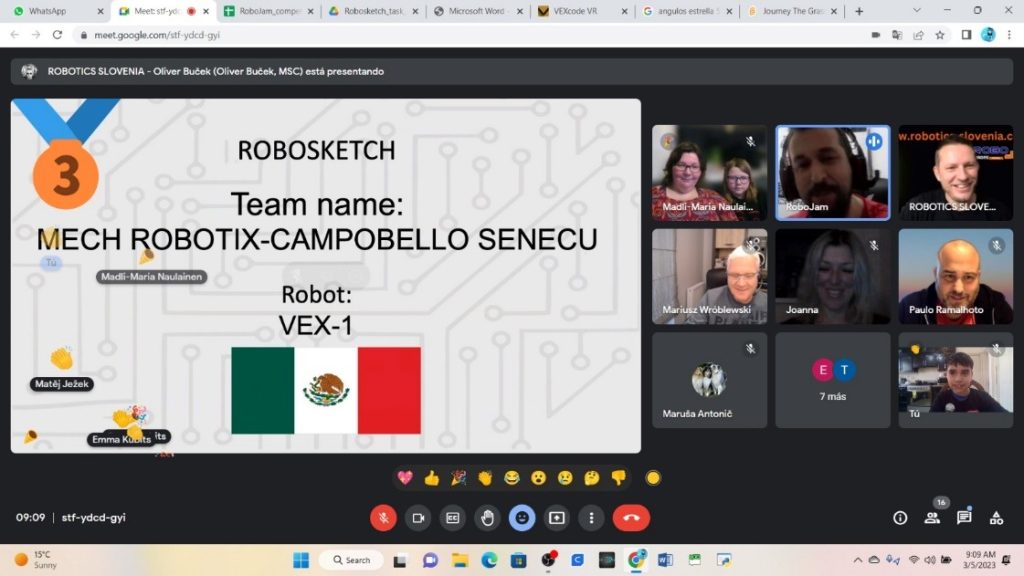Show hidden system tray icons
This screenshot has width=1024, height=576.
pos(858,560)
